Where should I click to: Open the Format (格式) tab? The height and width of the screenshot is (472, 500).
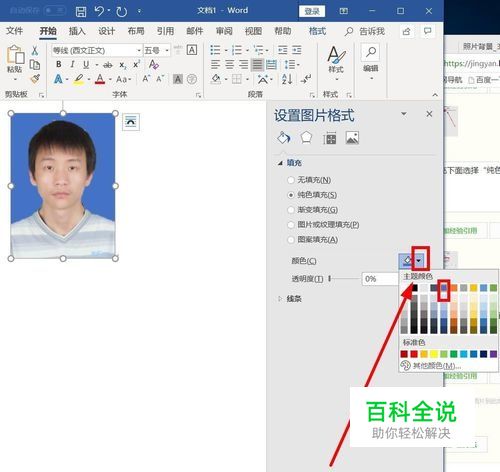[x=317, y=31]
